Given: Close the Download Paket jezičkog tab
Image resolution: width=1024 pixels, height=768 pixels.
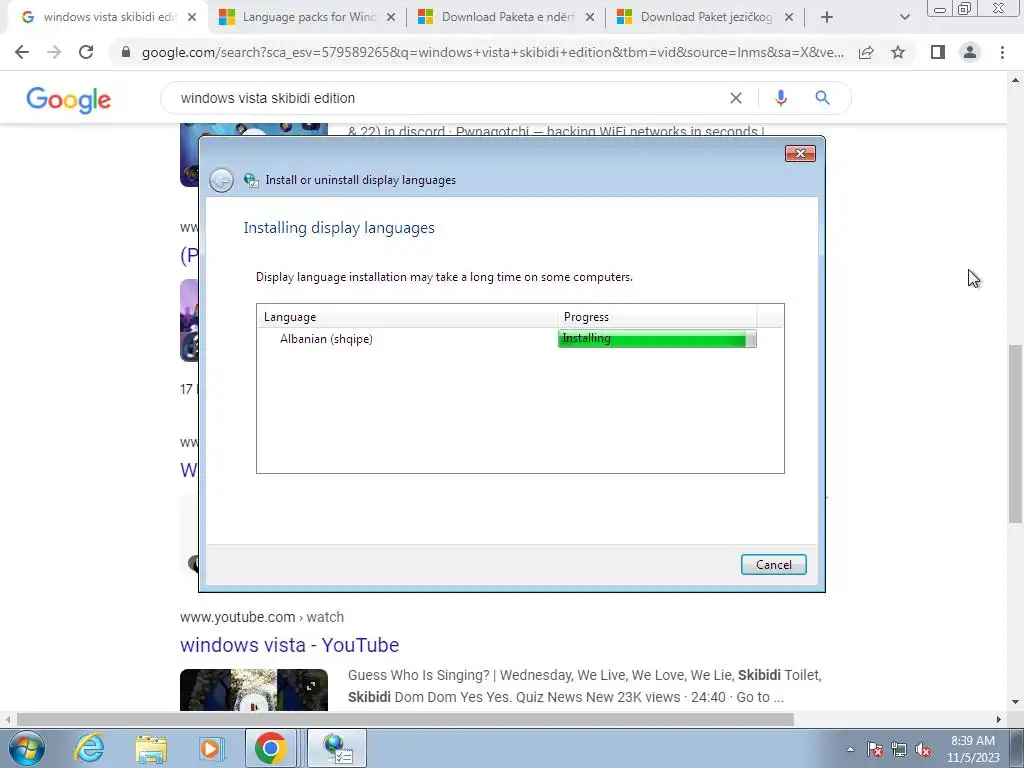Looking at the screenshot, I should pos(789,17).
